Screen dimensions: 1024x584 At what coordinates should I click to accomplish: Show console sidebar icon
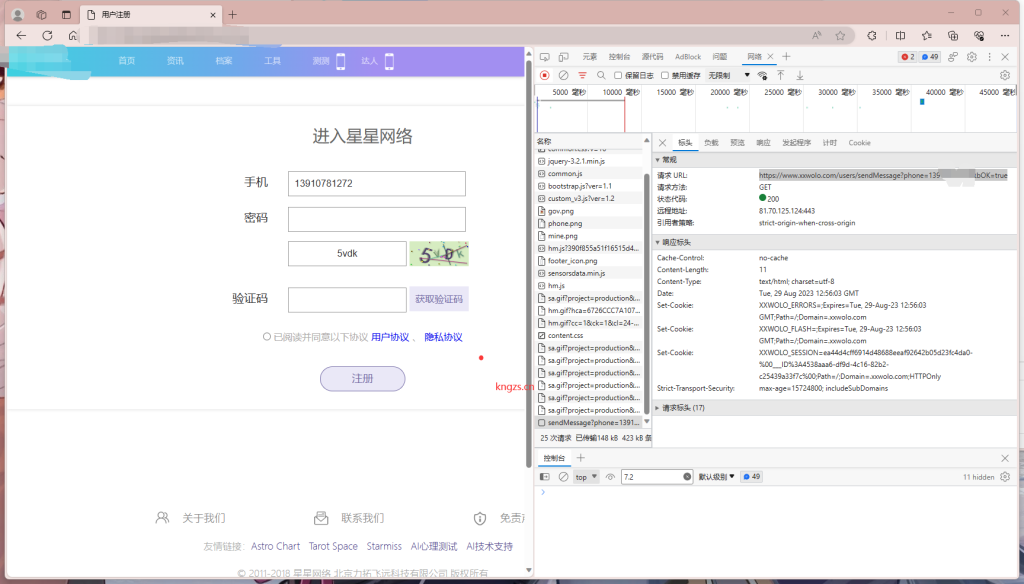[x=545, y=477]
